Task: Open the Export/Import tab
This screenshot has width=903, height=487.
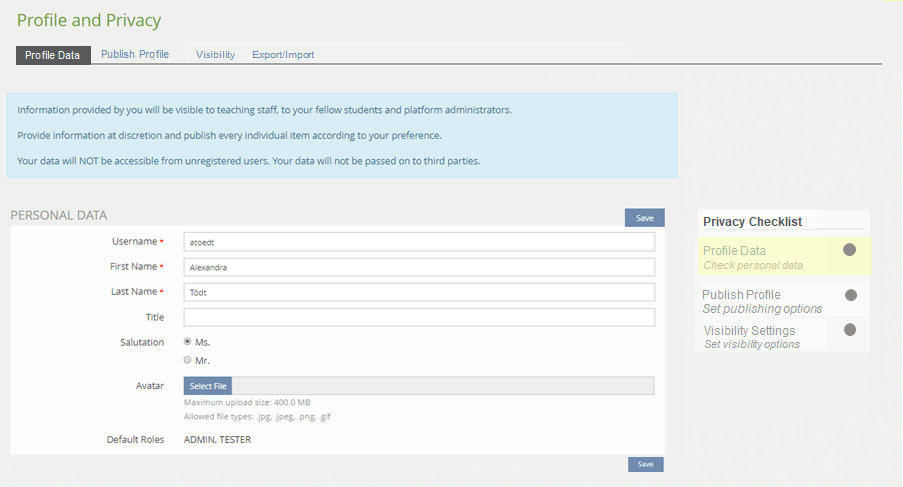Action: coord(283,55)
